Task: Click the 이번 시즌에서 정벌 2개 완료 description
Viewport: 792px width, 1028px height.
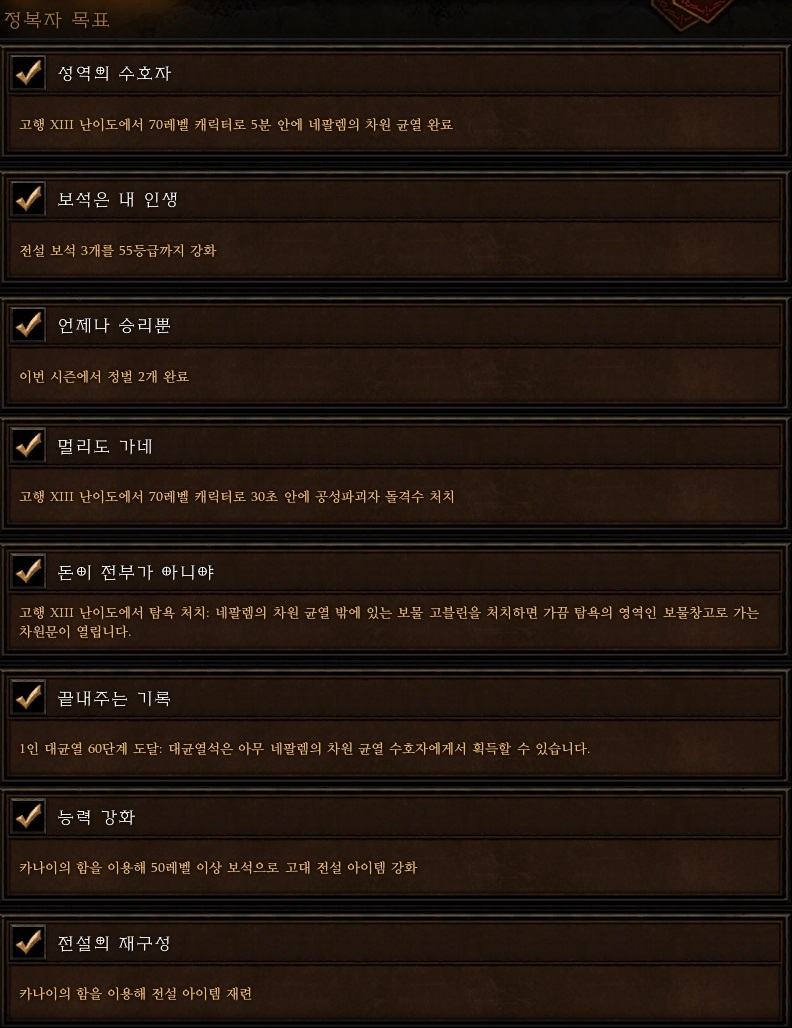Action: click(x=104, y=376)
